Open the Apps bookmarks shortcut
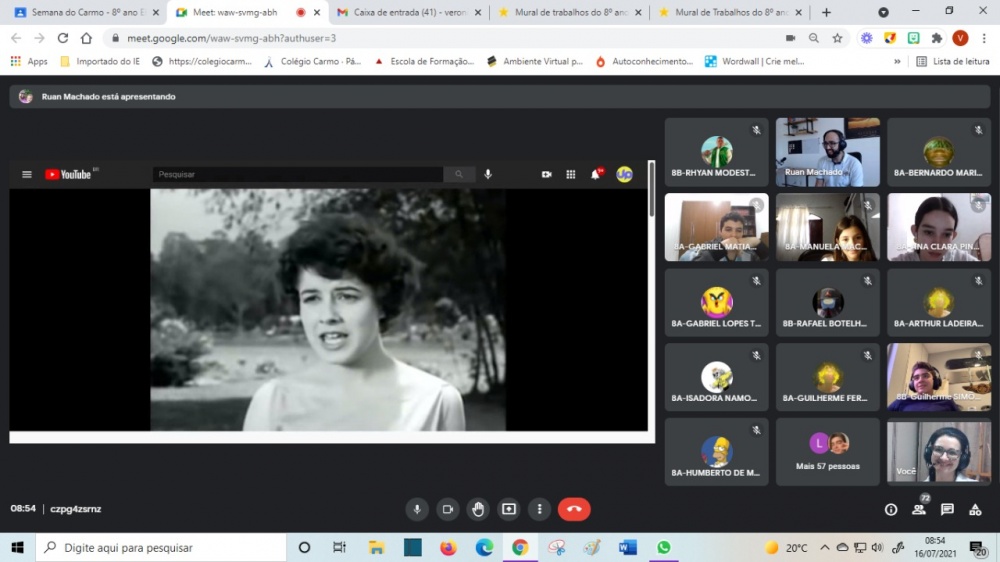The height and width of the screenshot is (562, 1000). click(x=29, y=61)
